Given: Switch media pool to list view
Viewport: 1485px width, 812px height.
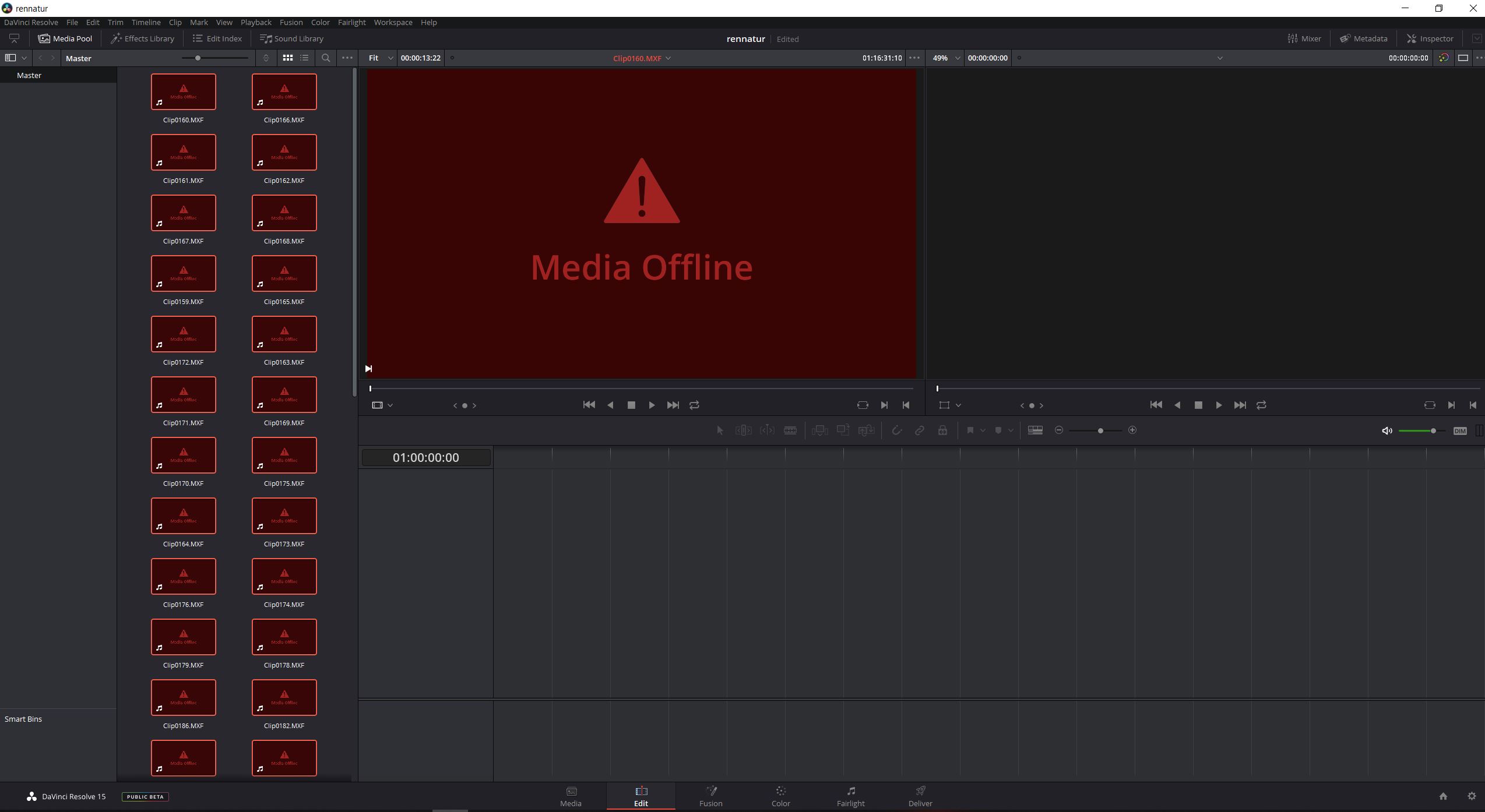Looking at the screenshot, I should (x=304, y=58).
